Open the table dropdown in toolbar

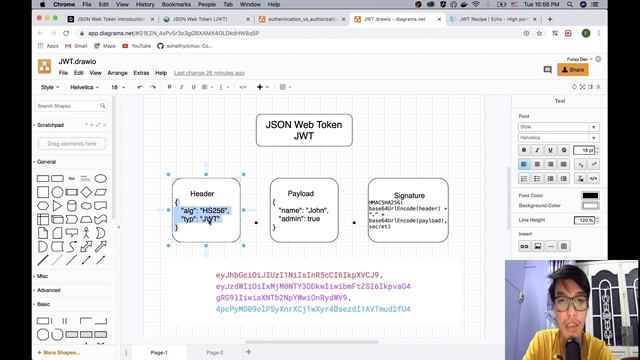(285, 87)
